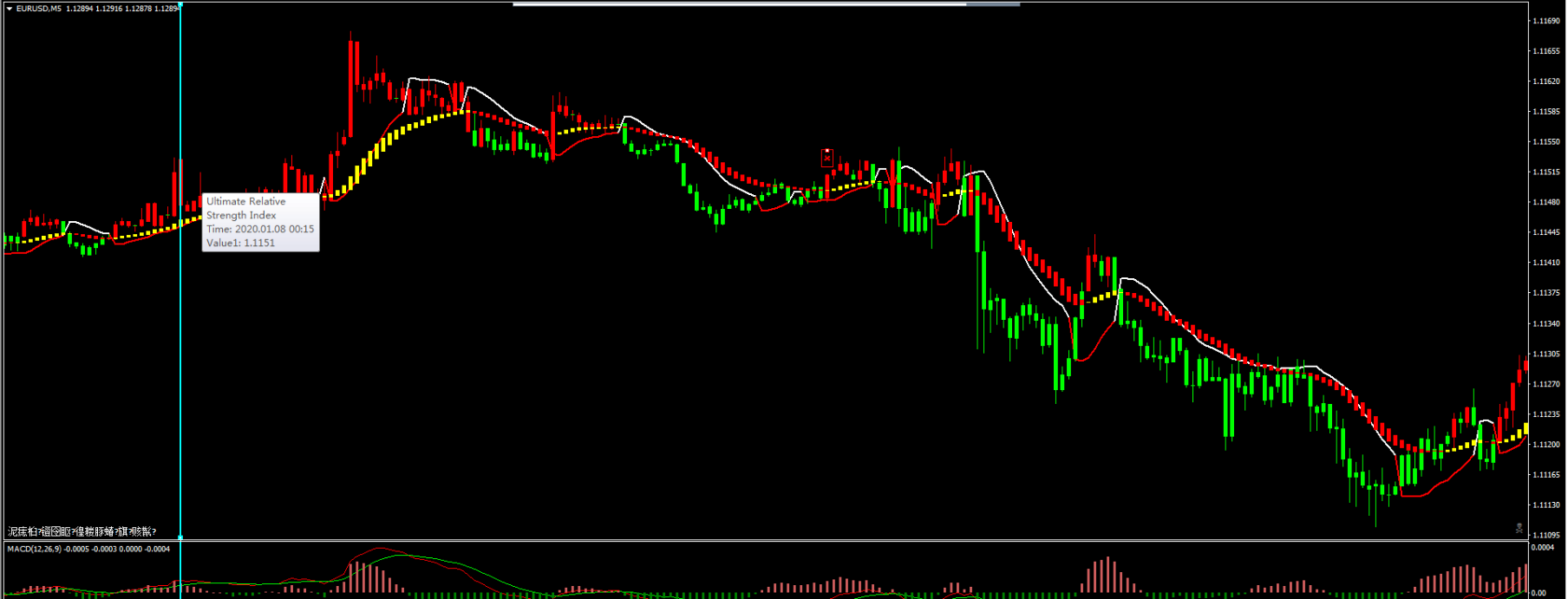Select the cyan vertical line's top handle
This screenshot has width=1568, height=599.
coord(180,5)
